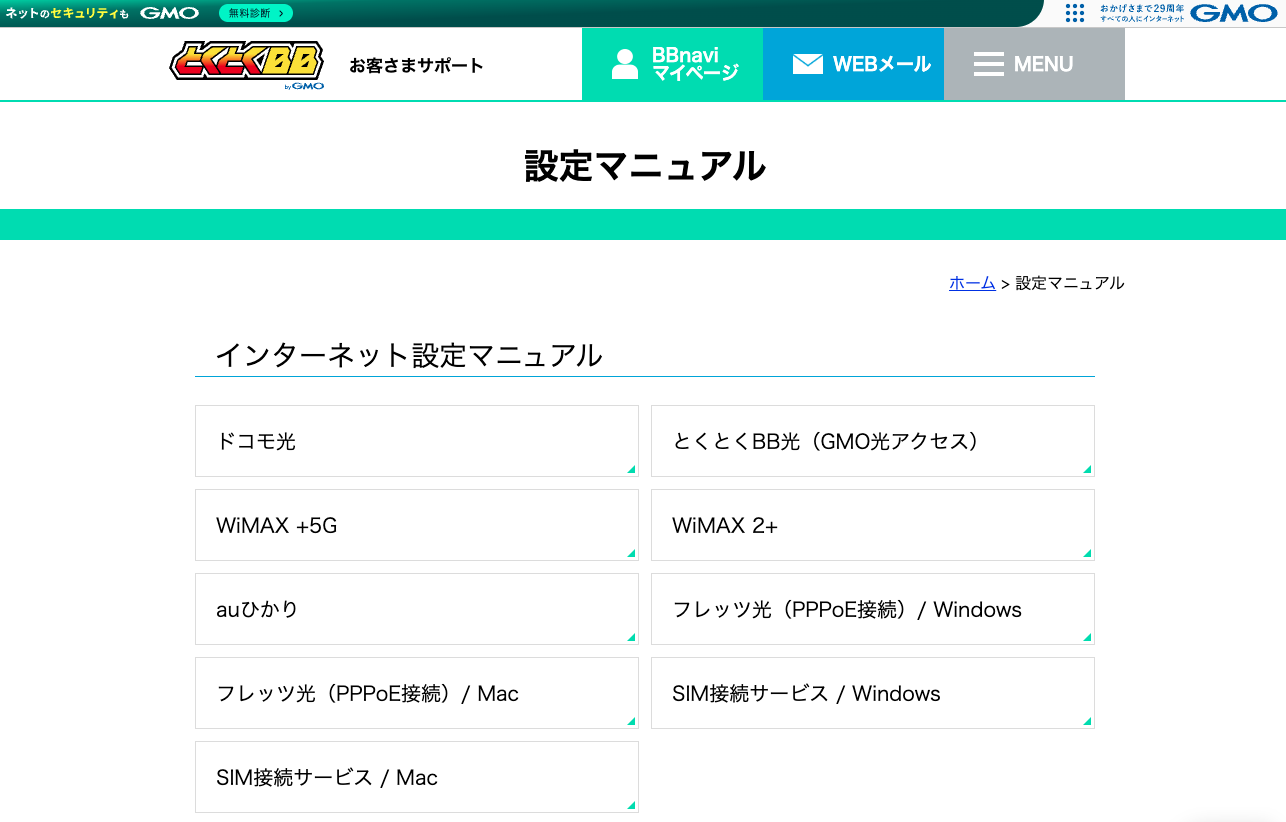Click the とくとくBB logo
Screen dimensions: 1286x822
[x=247, y=66]
